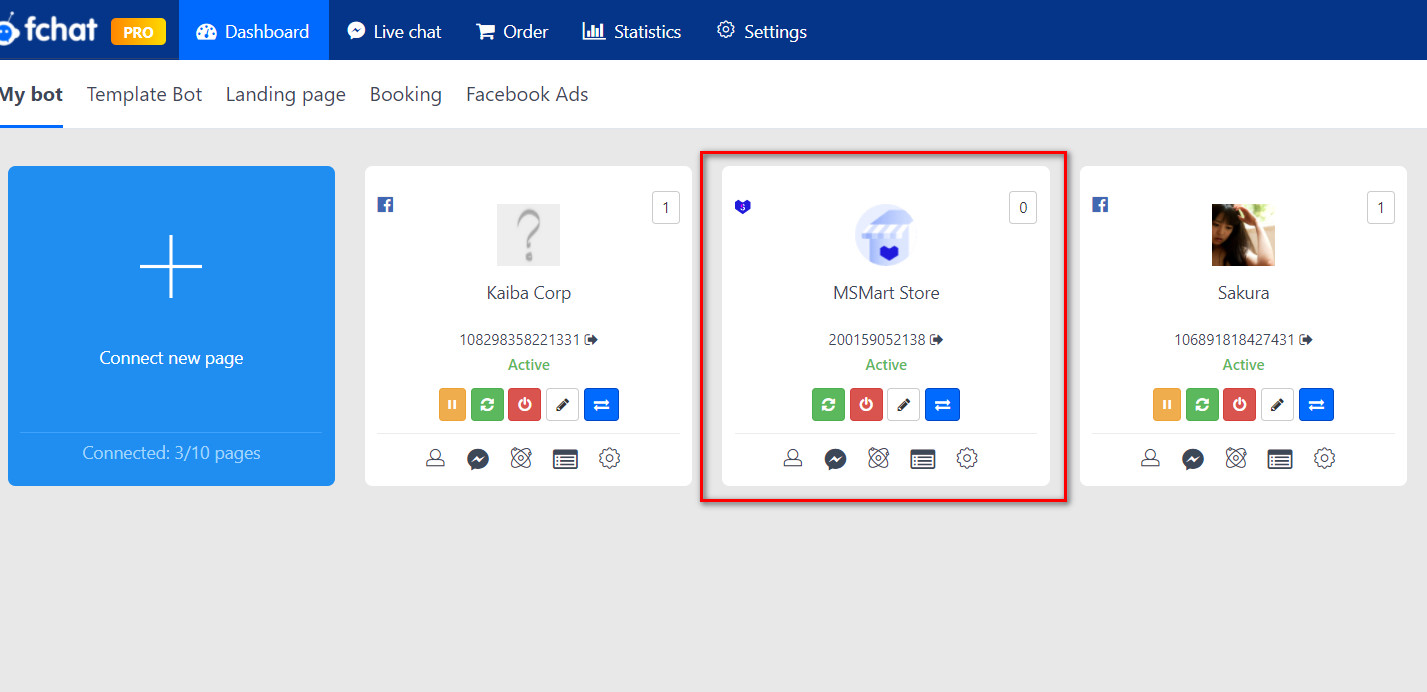Image resolution: width=1427 pixels, height=692 pixels.
Task: Open MSMart Store ID external link
Action: pyautogui.click(x=936, y=340)
